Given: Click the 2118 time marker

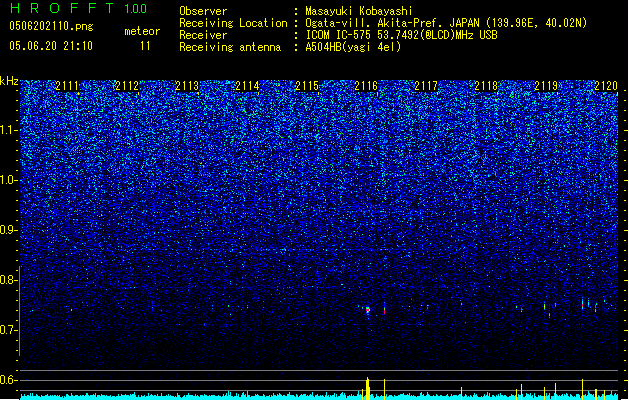Looking at the screenshot, I should pos(486,86).
